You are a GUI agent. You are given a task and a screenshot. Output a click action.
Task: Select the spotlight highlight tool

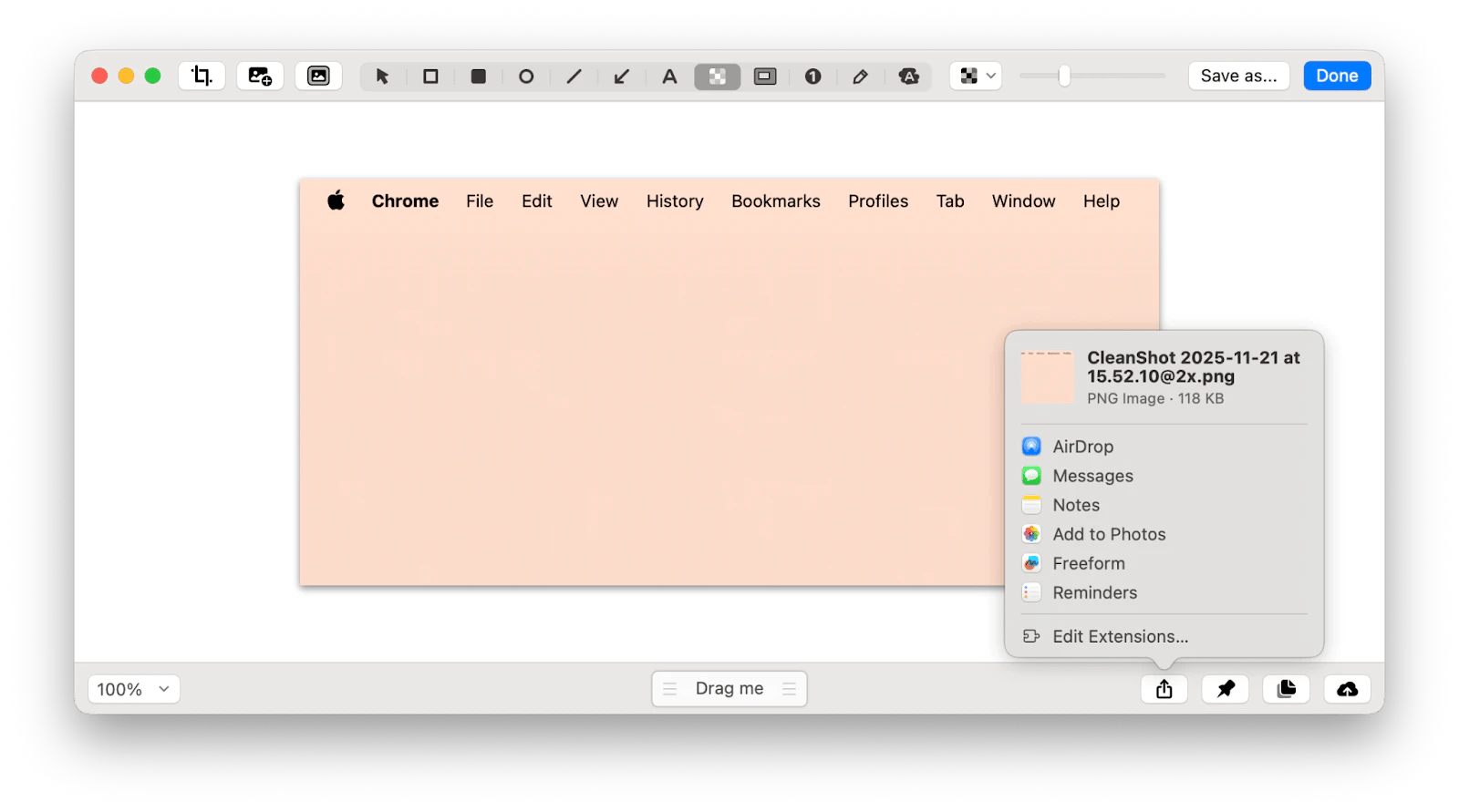coord(765,77)
